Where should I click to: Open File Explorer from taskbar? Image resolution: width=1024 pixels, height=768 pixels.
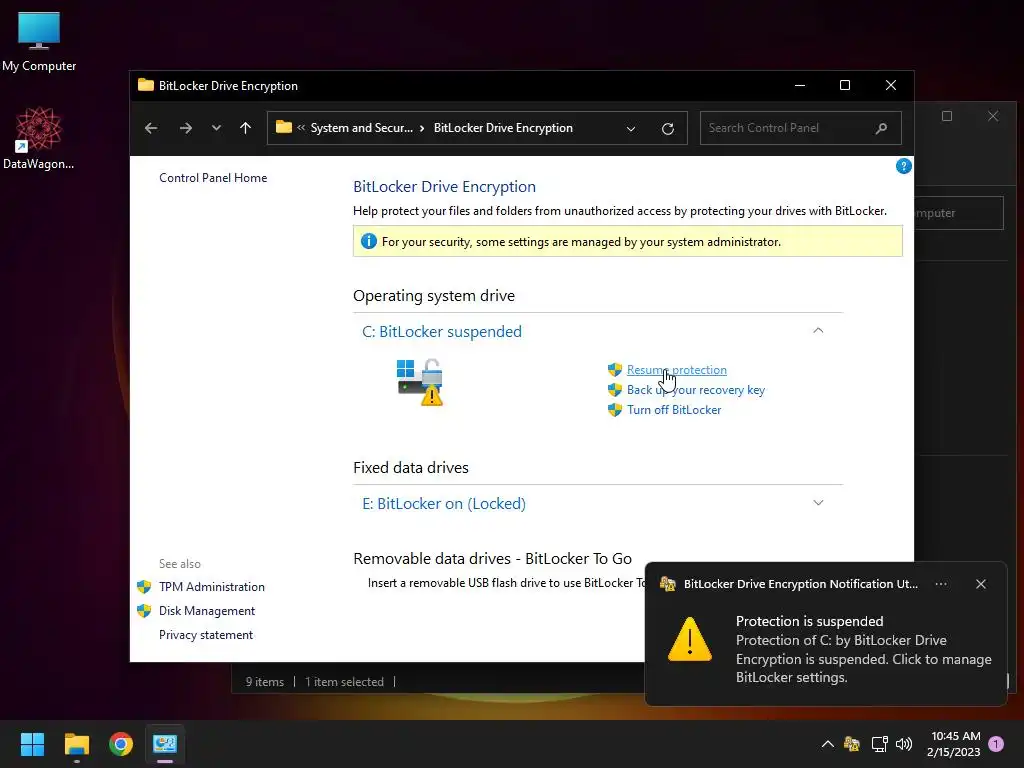pyautogui.click(x=76, y=744)
